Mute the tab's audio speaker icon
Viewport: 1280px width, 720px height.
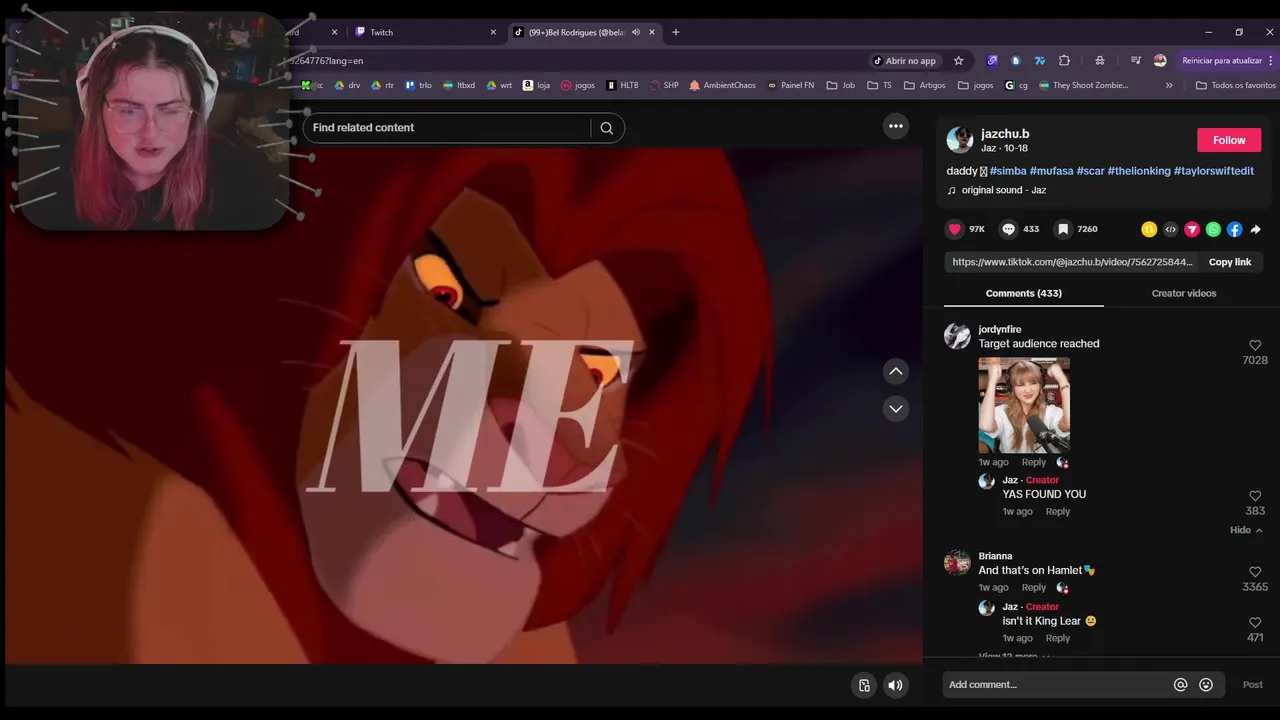(x=635, y=32)
